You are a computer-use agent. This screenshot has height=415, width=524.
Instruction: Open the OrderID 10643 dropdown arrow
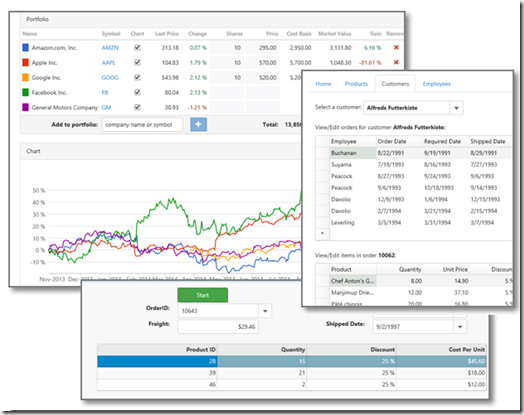265,311
